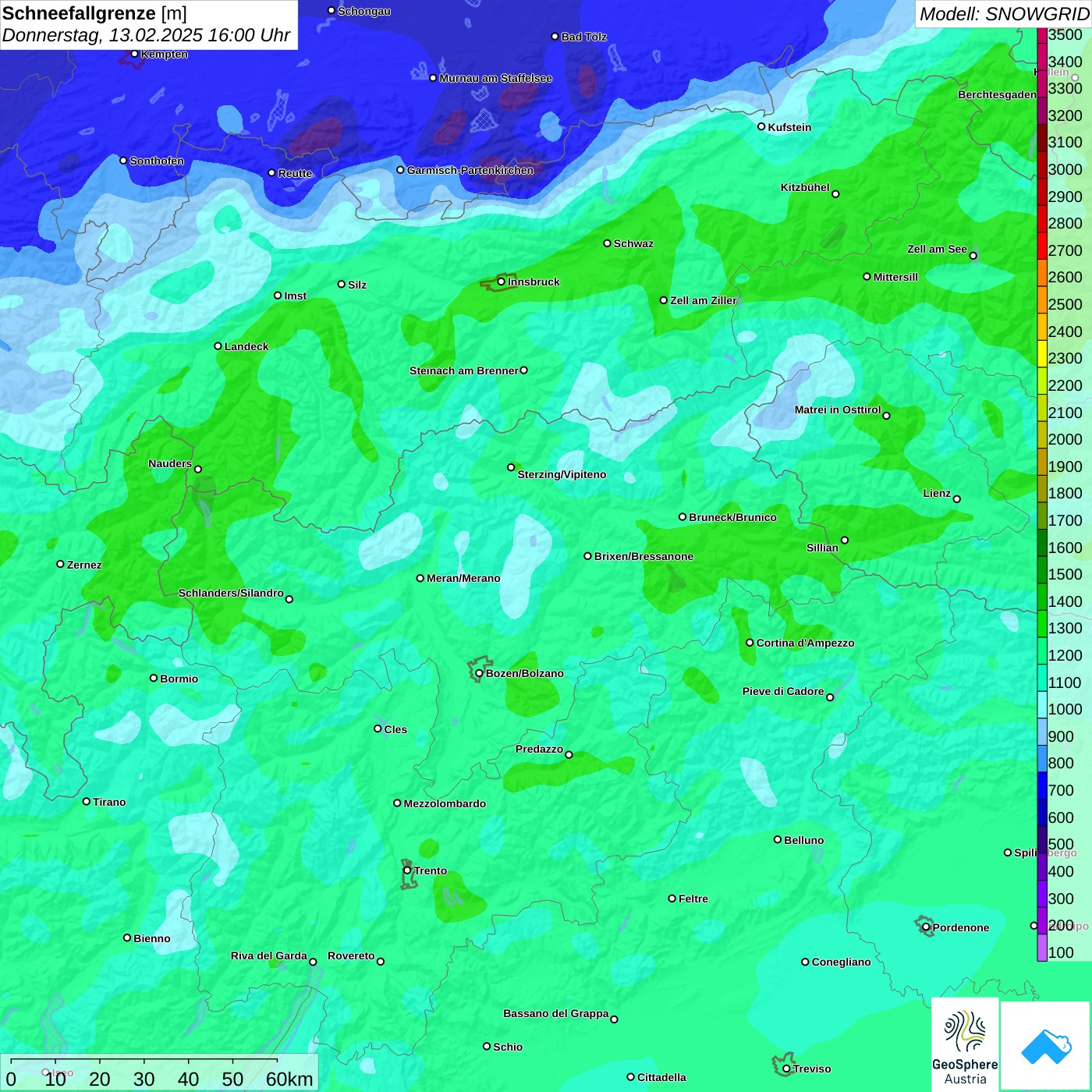
Task: Click the 'Riva del Garda' label
Action: 269,955
